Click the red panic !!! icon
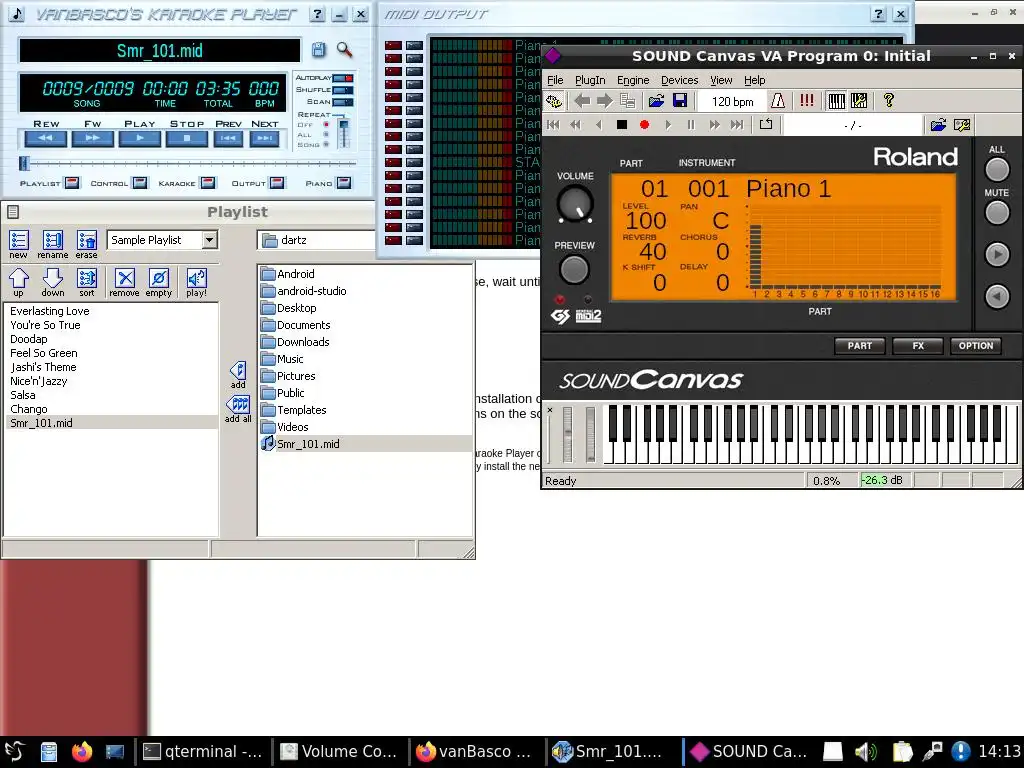The image size is (1024, 768). tap(807, 101)
